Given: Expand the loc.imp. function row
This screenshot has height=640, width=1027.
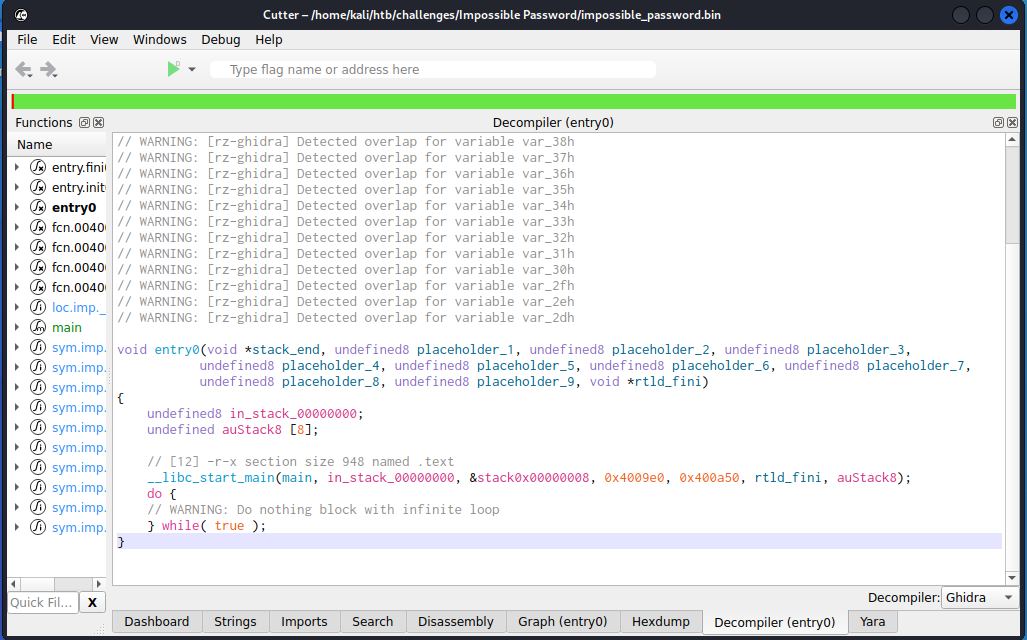Looking at the screenshot, I should click(x=16, y=307).
